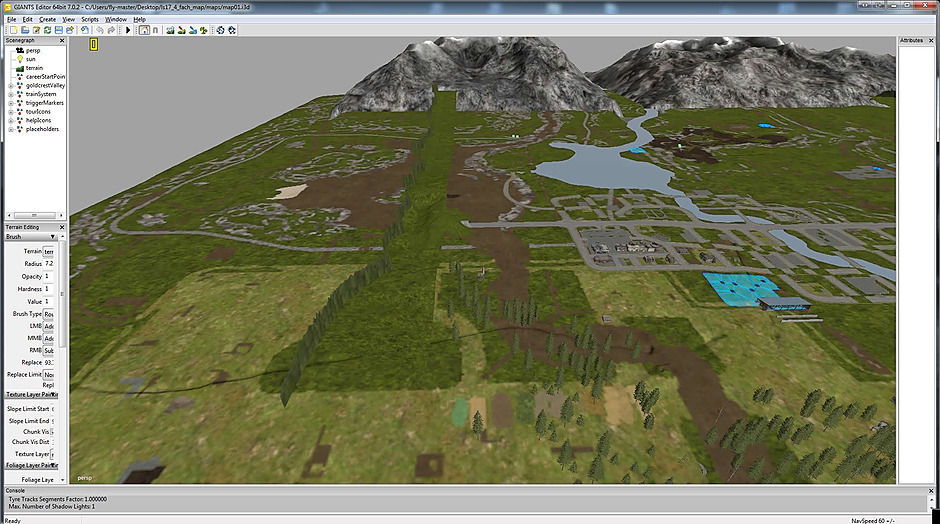Open the Scripts menu
The image size is (940, 524).
click(x=90, y=19)
